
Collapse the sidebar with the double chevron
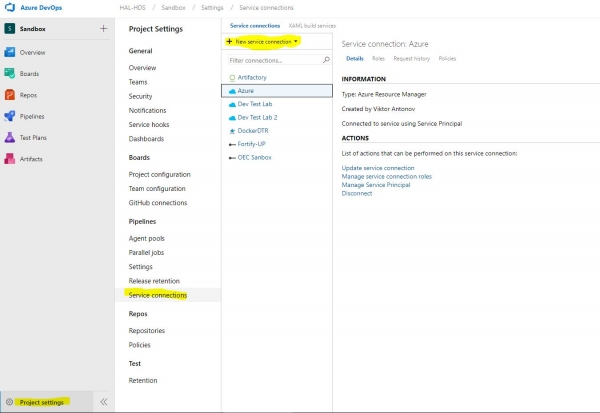click(103, 402)
